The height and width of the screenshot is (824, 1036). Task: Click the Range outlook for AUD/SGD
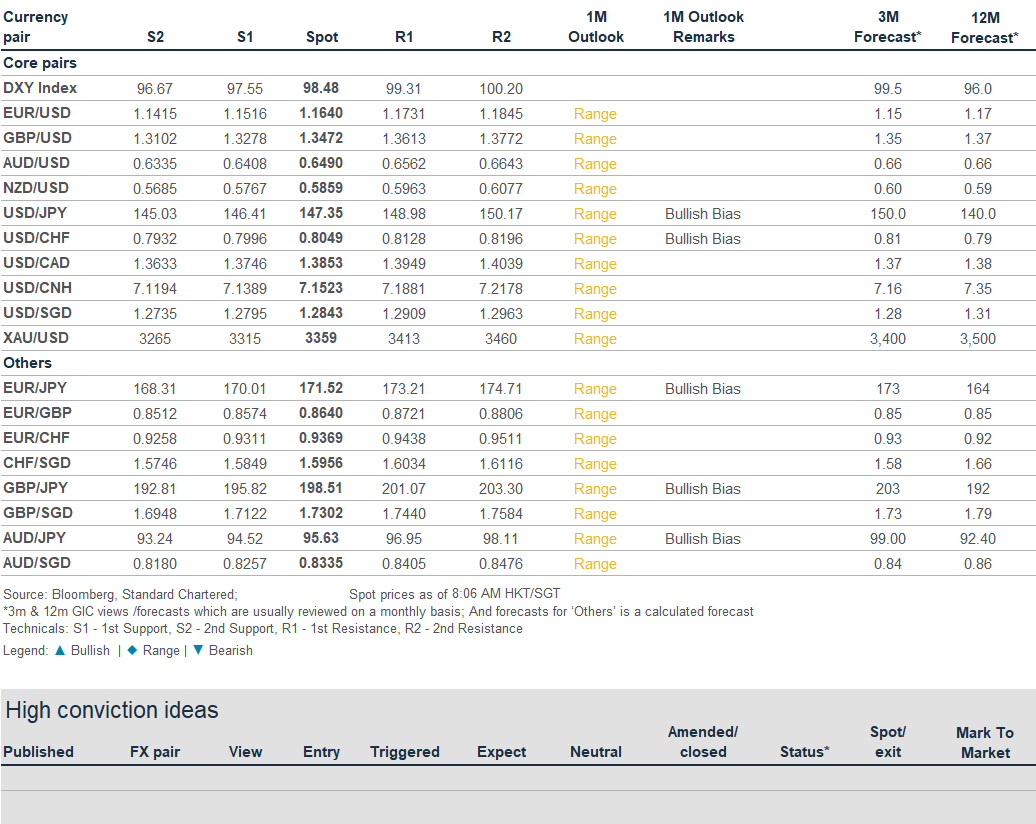595,564
